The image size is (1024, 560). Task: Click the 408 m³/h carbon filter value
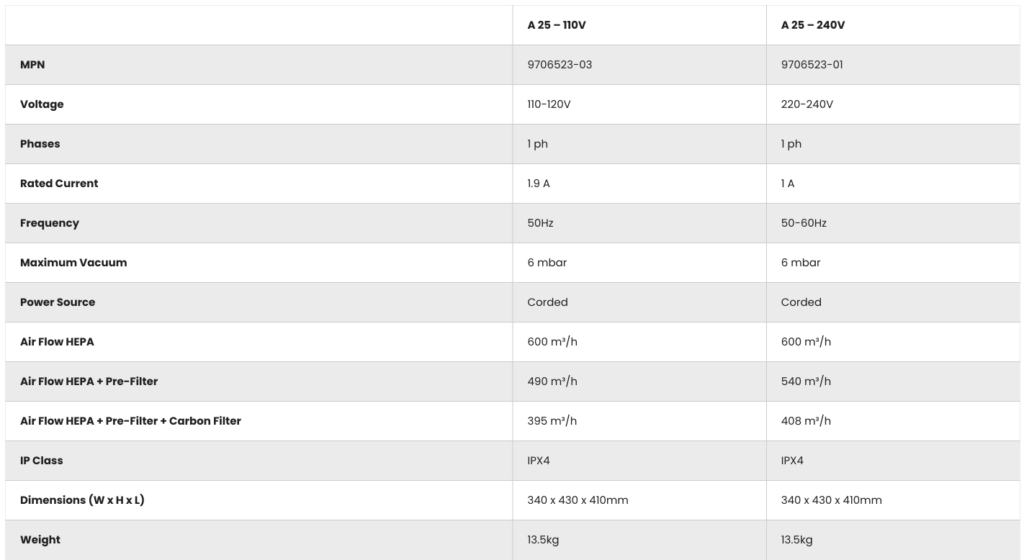[806, 421]
